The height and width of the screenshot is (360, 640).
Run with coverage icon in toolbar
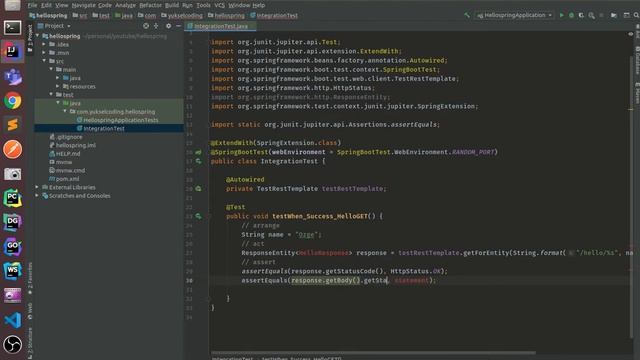point(581,15)
